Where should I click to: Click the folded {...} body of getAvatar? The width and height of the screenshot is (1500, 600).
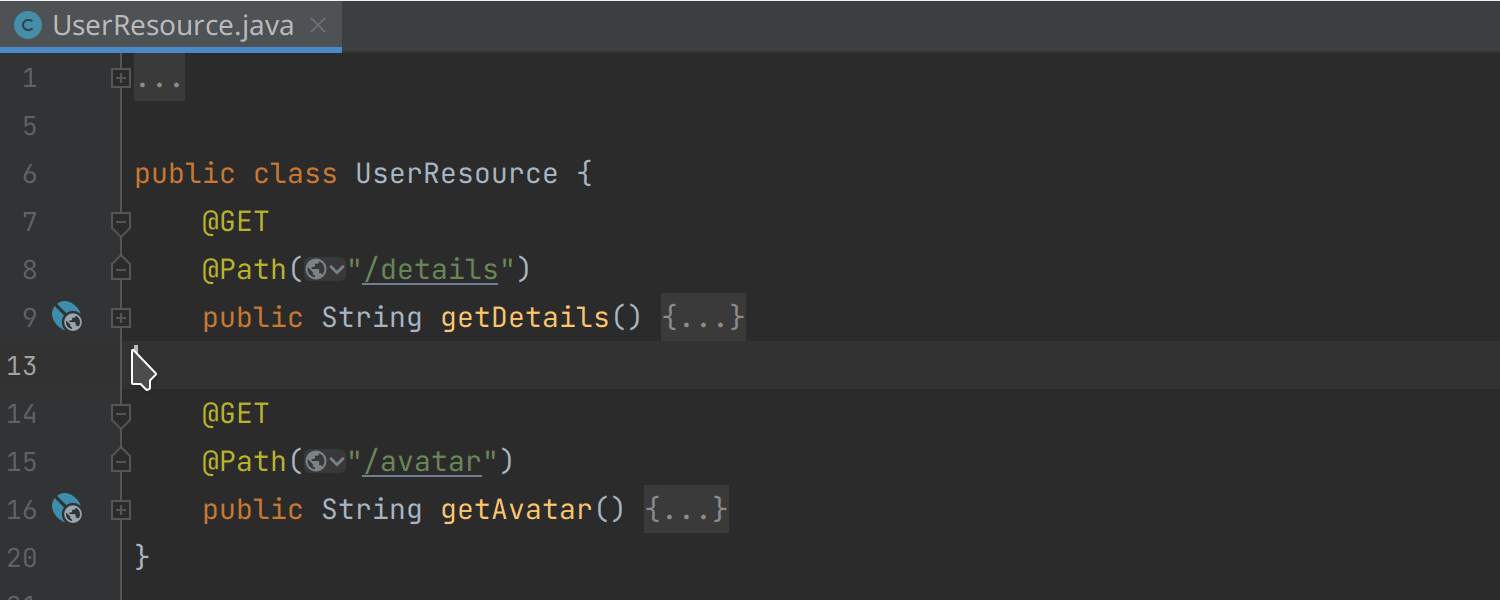[686, 509]
